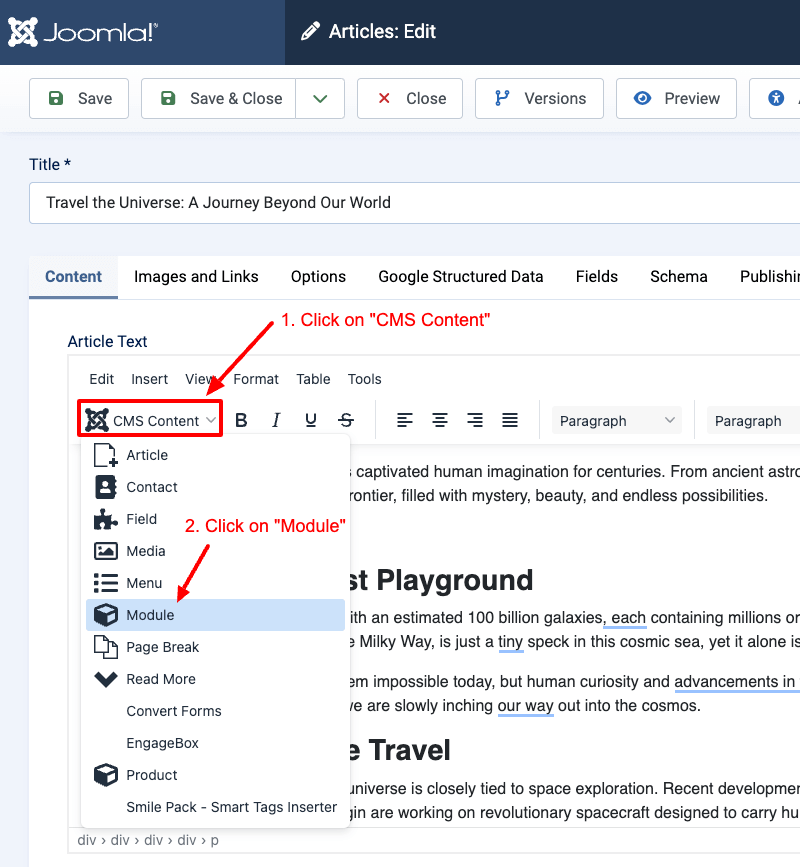800x867 pixels.
Task: Choose Smile Pack - Smart Tags Inserter
Action: (x=216, y=807)
